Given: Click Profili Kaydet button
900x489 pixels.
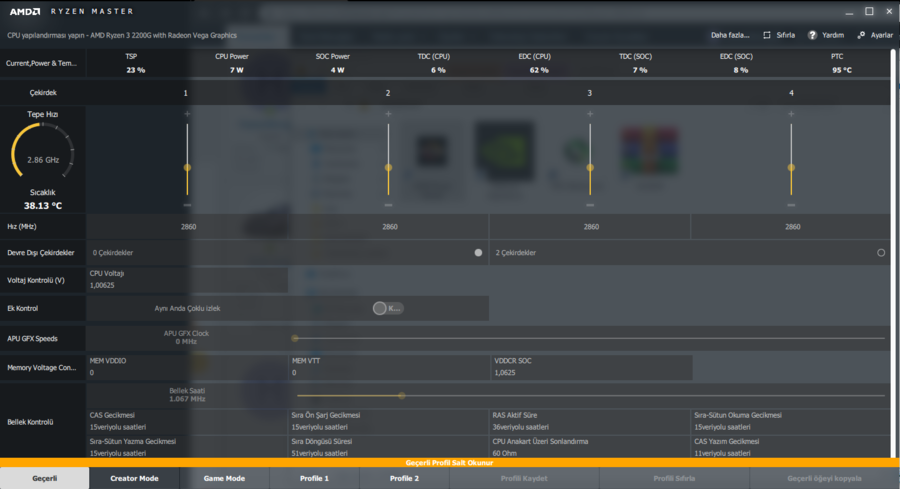Looking at the screenshot, I should 524,478.
